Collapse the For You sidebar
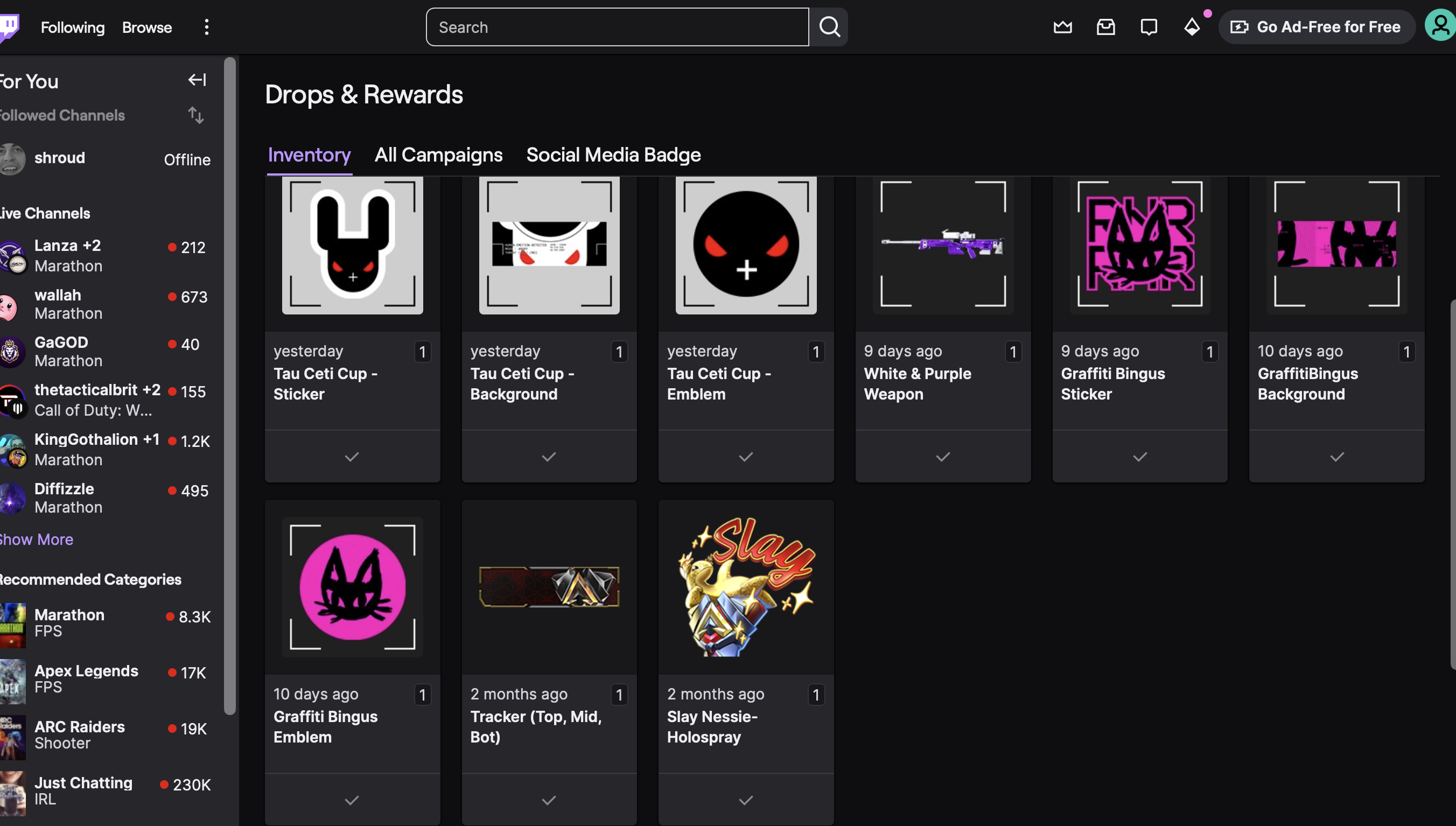Image resolution: width=1456 pixels, height=826 pixels. (197, 80)
